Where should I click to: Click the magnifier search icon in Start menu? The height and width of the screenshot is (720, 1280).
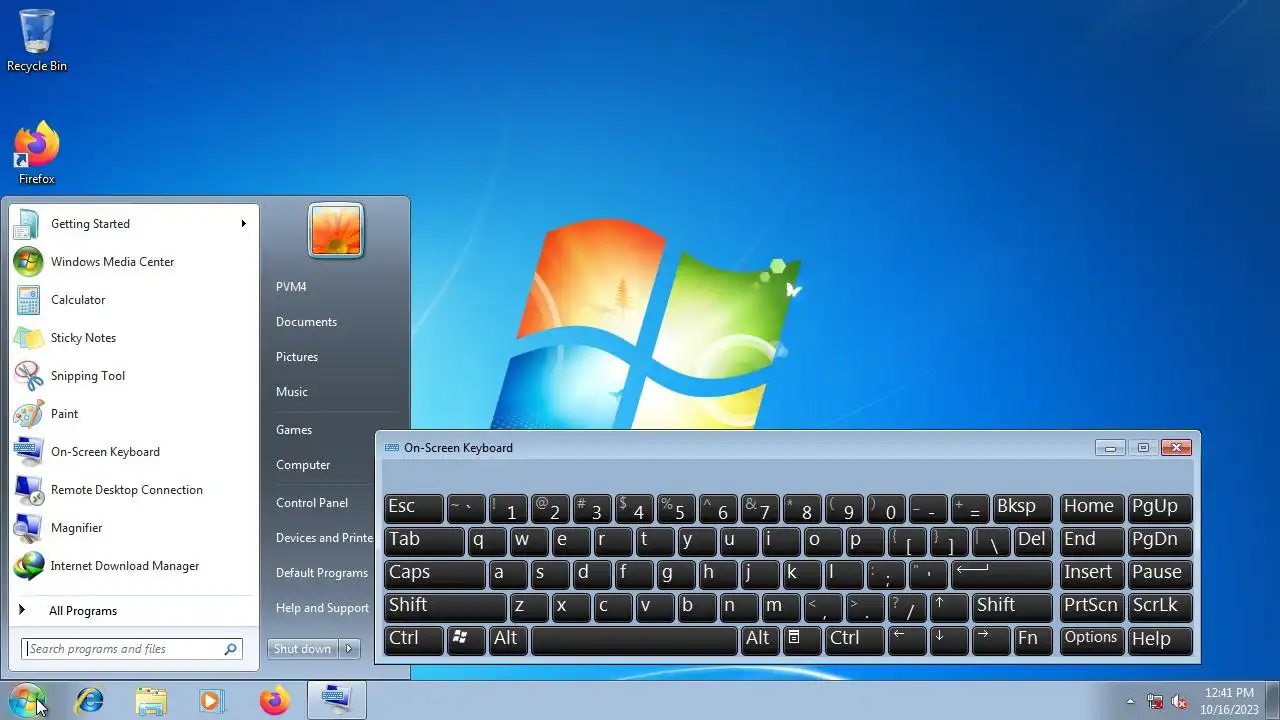231,649
